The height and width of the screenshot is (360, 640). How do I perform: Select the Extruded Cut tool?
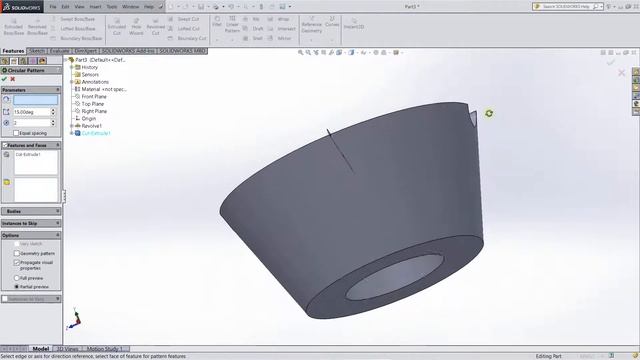point(117,27)
